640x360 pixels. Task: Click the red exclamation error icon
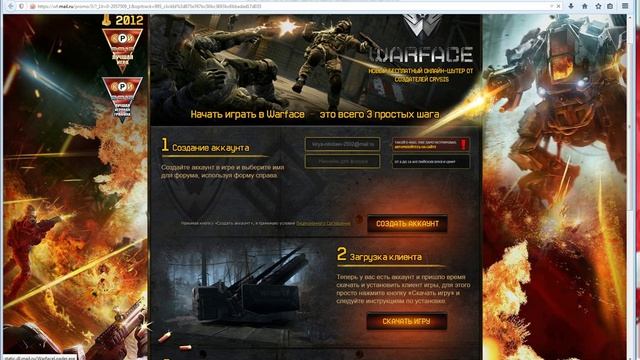pyautogui.click(x=463, y=144)
